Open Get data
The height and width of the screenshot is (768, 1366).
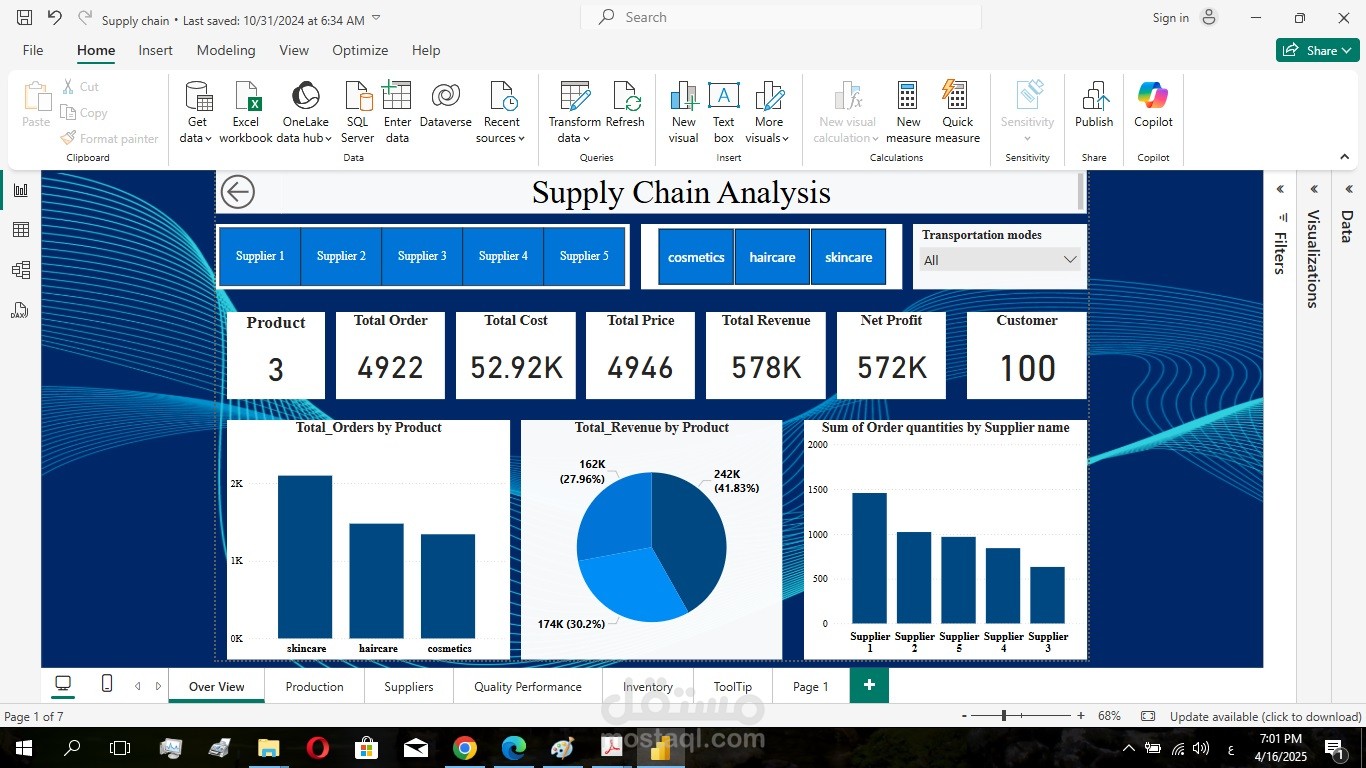(x=197, y=112)
